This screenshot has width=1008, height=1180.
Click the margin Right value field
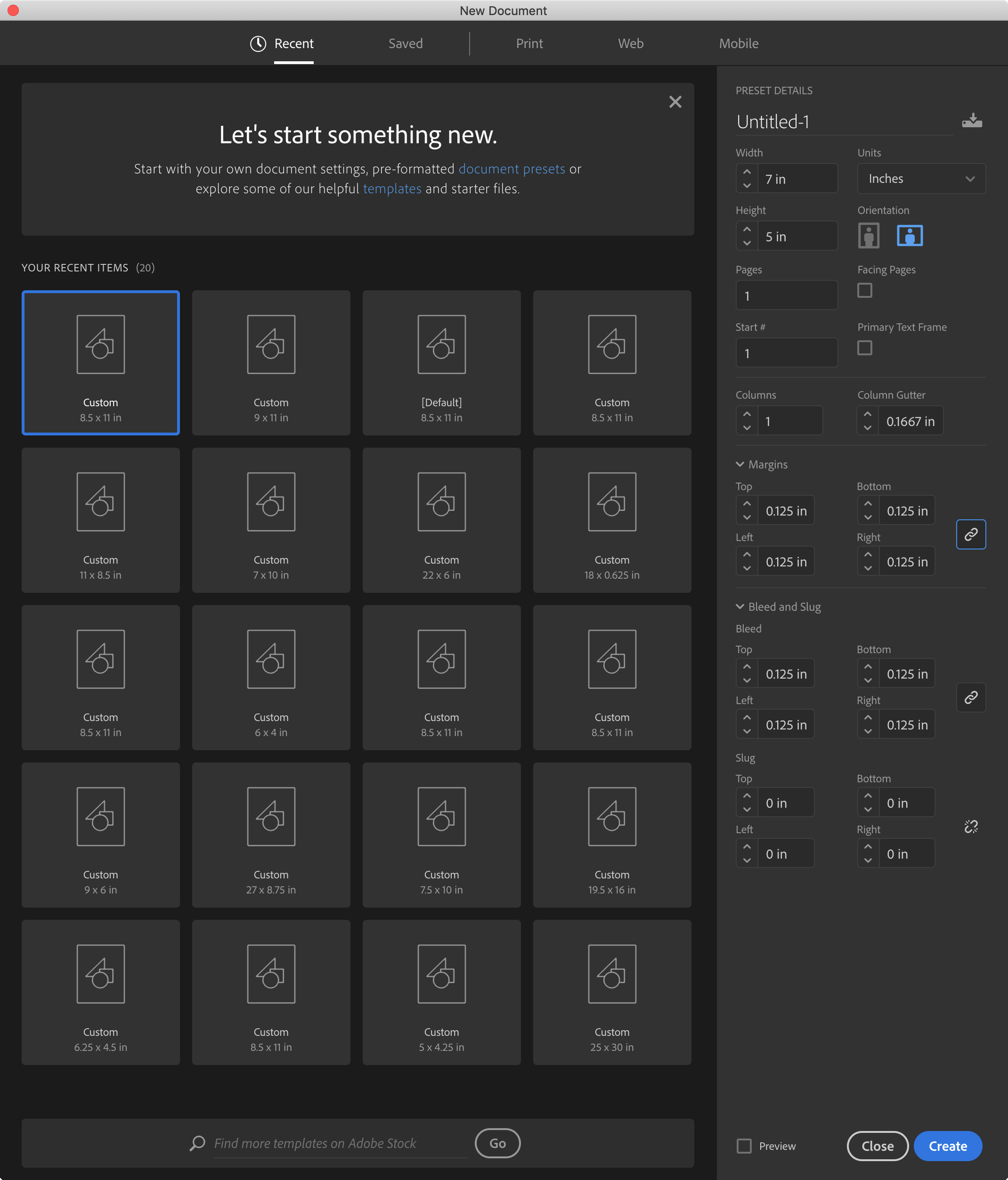coord(907,561)
